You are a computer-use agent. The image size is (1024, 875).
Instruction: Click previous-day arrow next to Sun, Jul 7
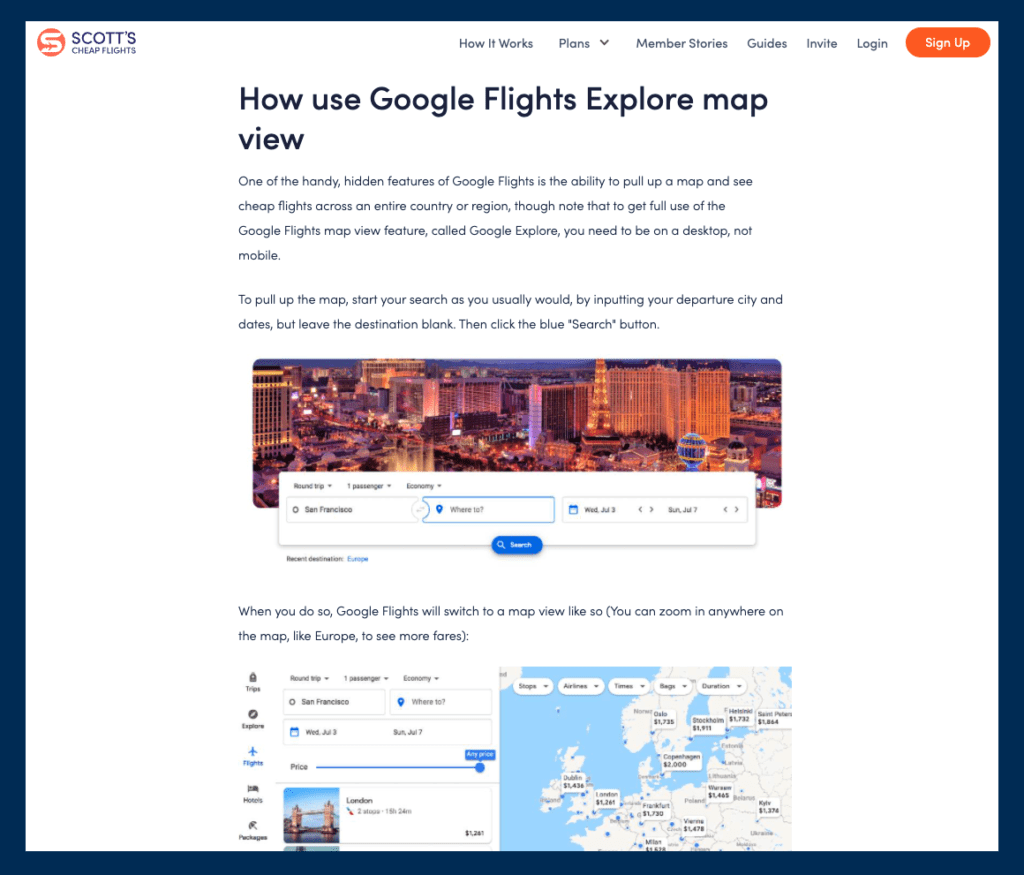pyautogui.click(x=725, y=509)
